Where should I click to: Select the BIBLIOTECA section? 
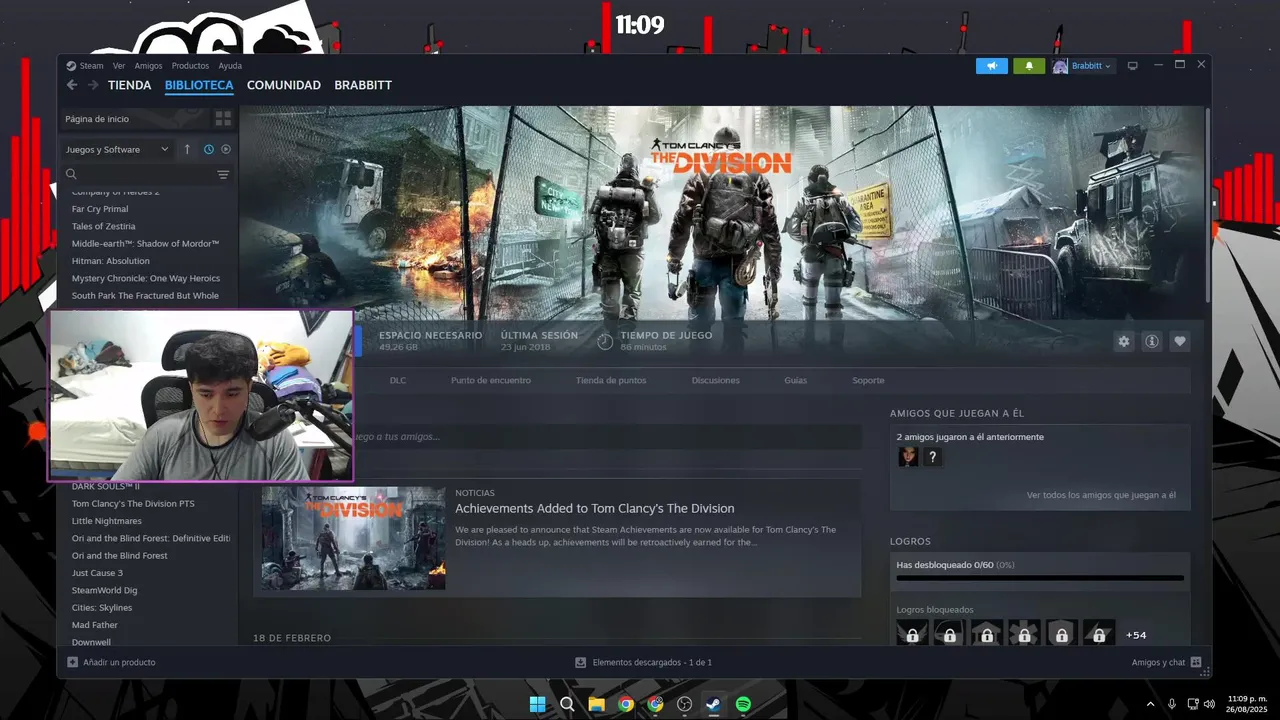[x=199, y=85]
